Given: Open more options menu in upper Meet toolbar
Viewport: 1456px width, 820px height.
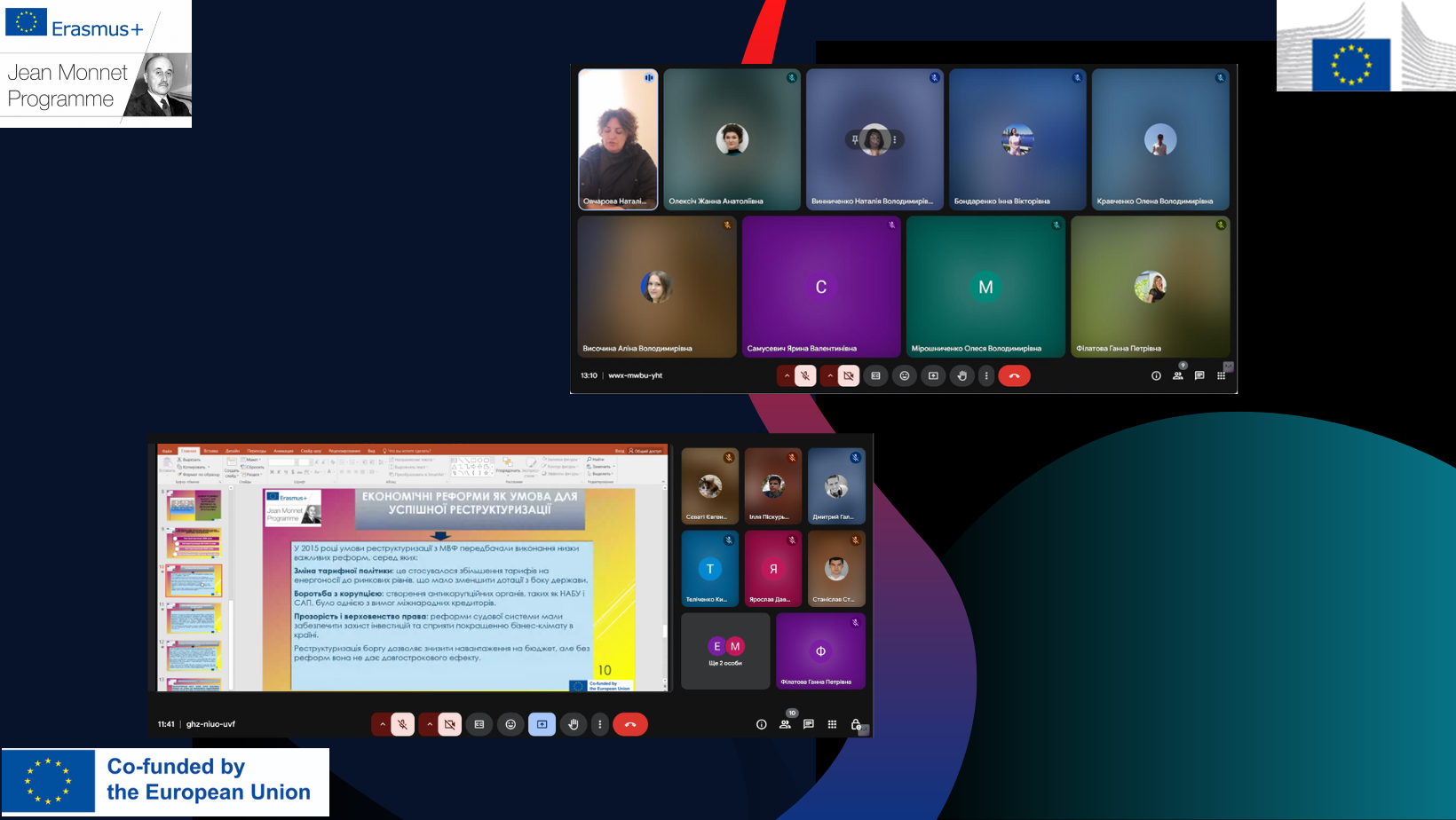Looking at the screenshot, I should pos(986,375).
